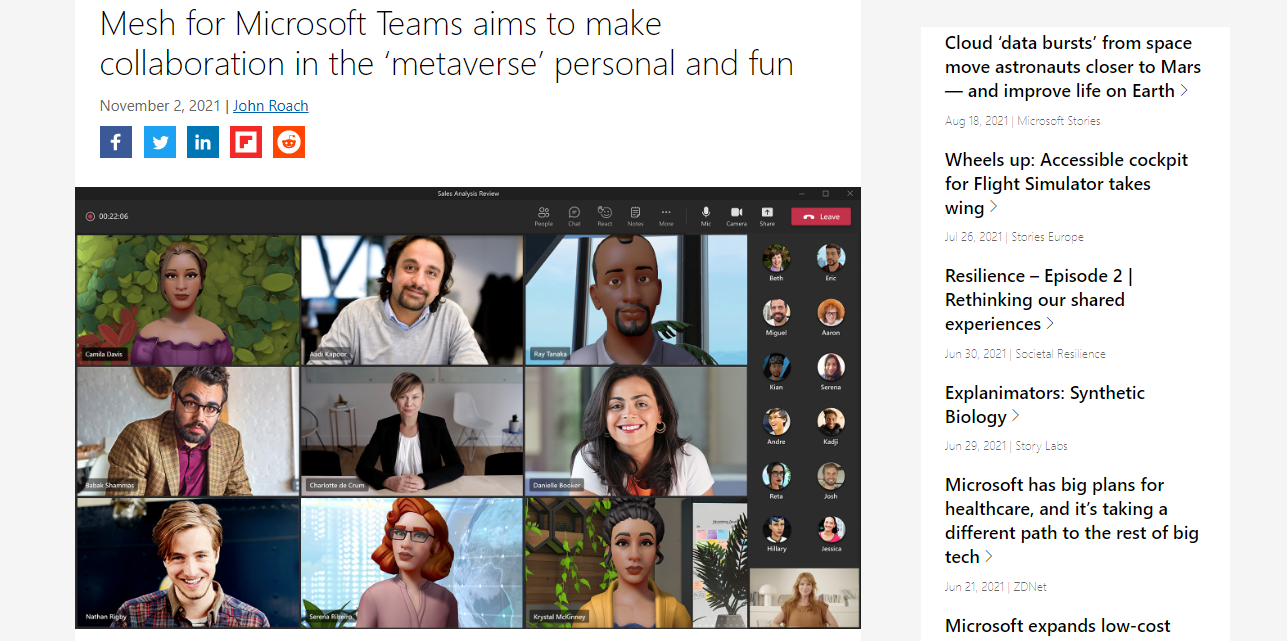1287x641 pixels.
Task: Share the article on Flipboard
Action: click(x=246, y=142)
